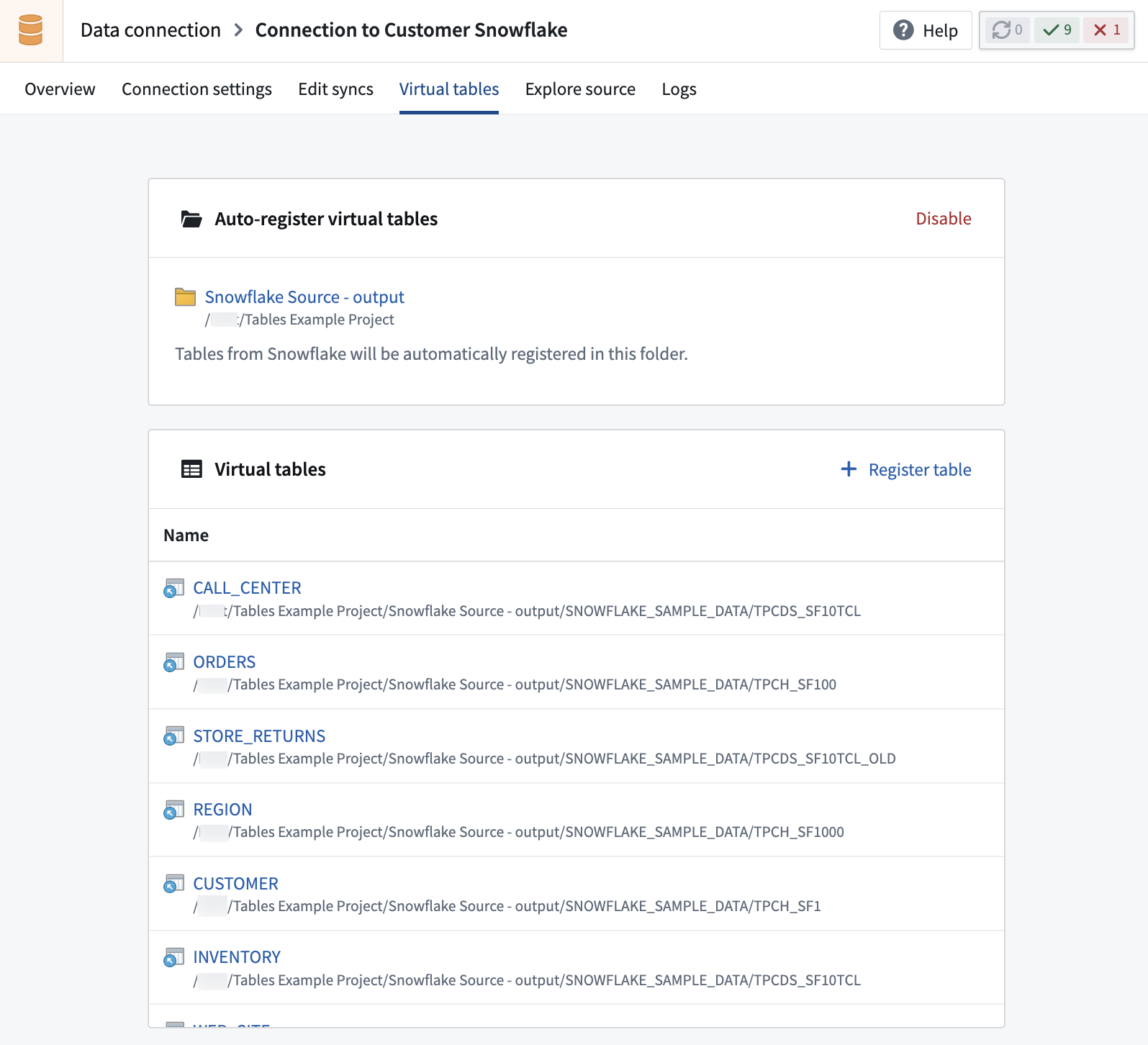
Task: Click the red failed checks counter
Action: [x=1106, y=30]
